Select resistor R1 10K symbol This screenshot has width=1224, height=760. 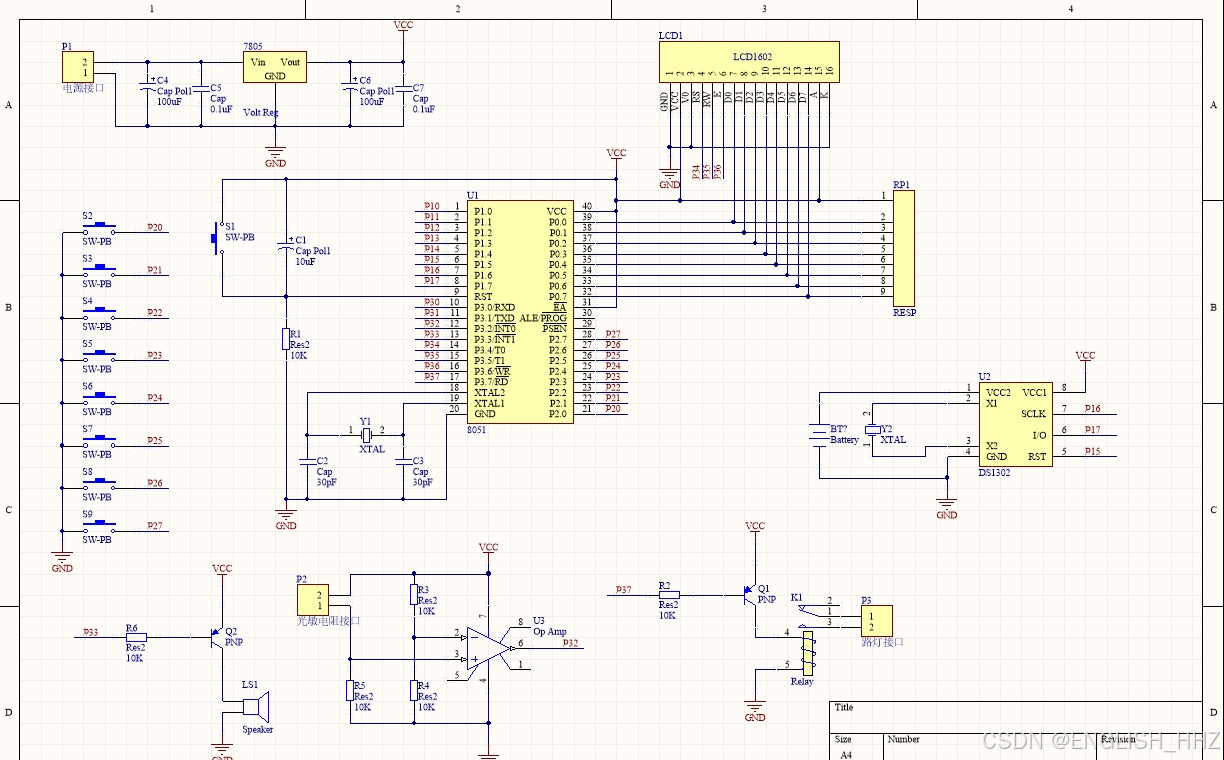click(x=286, y=339)
